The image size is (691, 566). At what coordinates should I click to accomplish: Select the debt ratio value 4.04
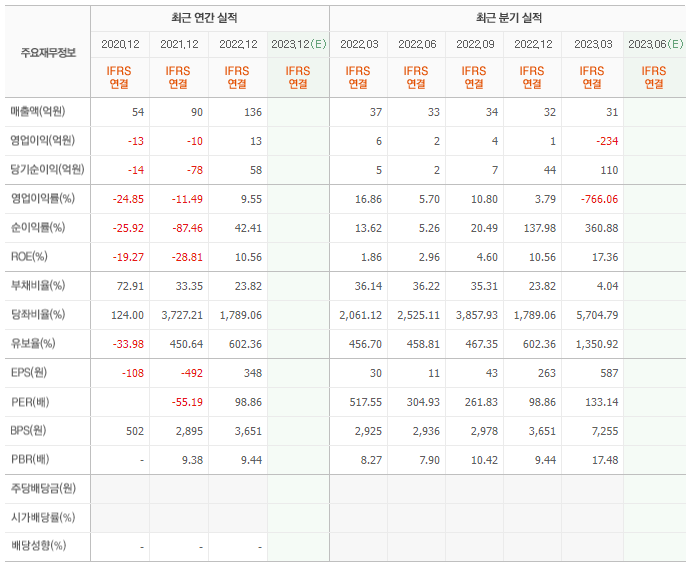click(x=608, y=287)
